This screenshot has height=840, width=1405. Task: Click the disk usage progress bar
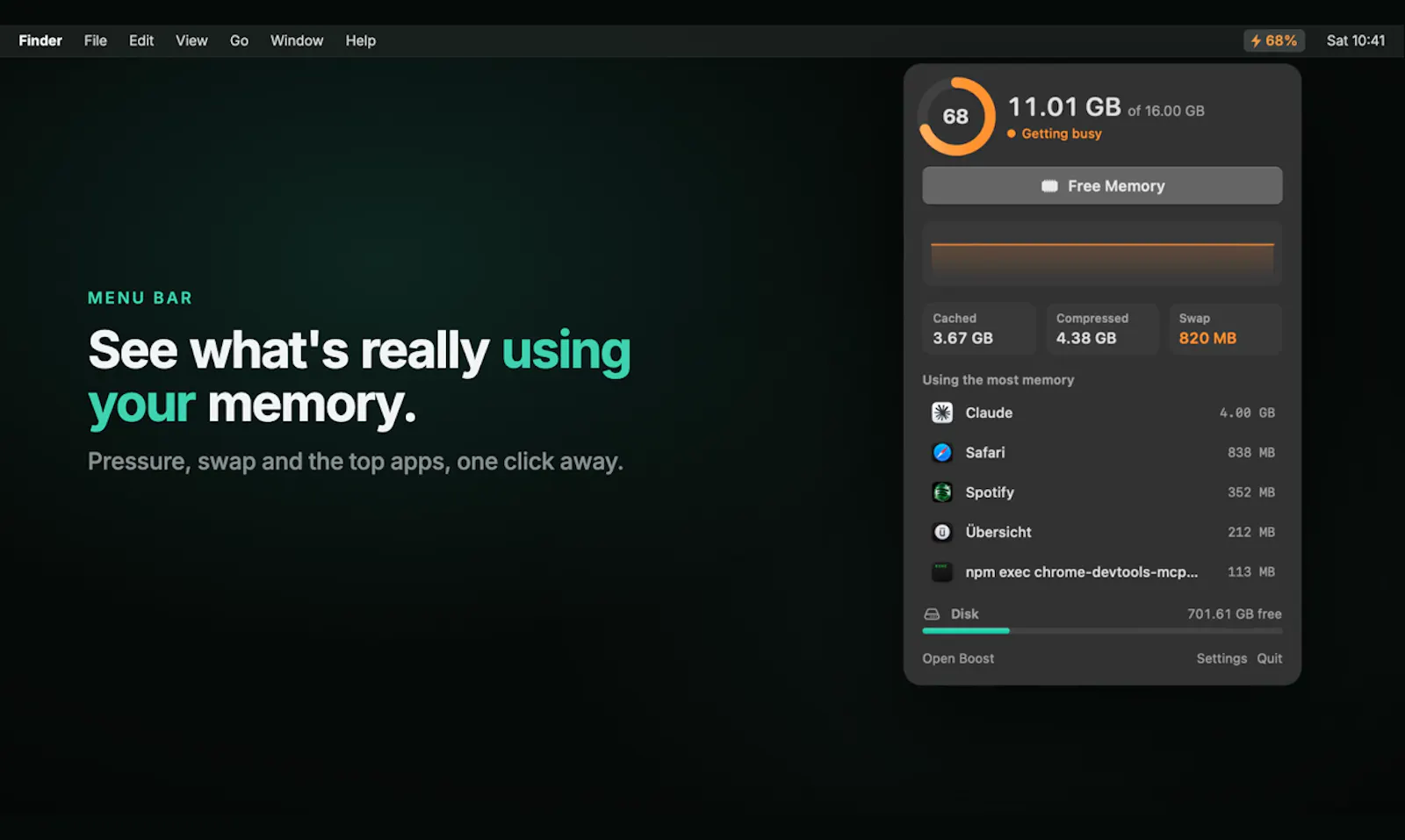pos(1102,631)
